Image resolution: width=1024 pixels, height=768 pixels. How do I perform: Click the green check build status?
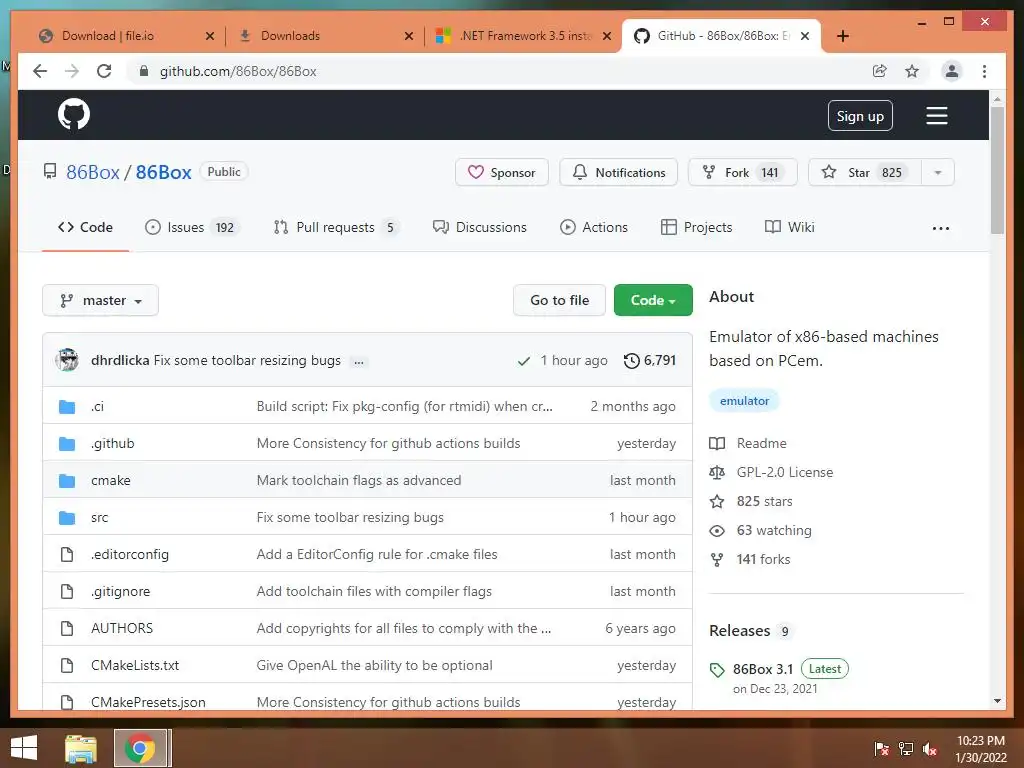coord(524,361)
